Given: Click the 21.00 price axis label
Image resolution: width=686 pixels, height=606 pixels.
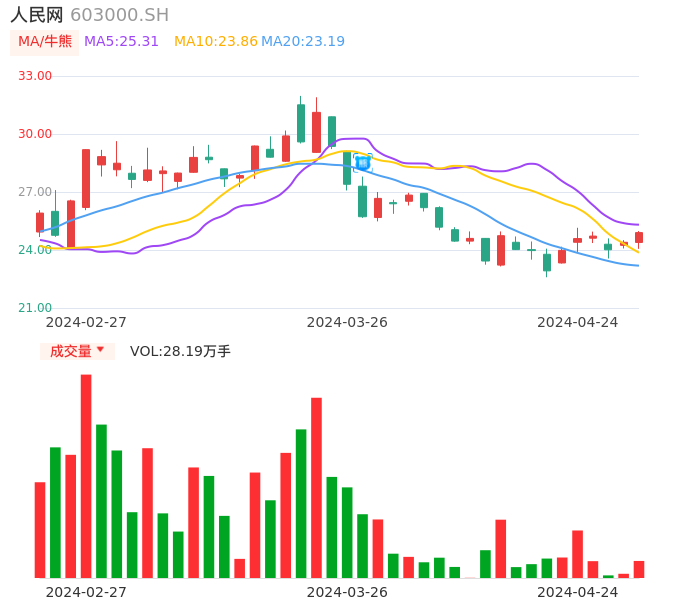Looking at the screenshot, I should [x=36, y=308].
